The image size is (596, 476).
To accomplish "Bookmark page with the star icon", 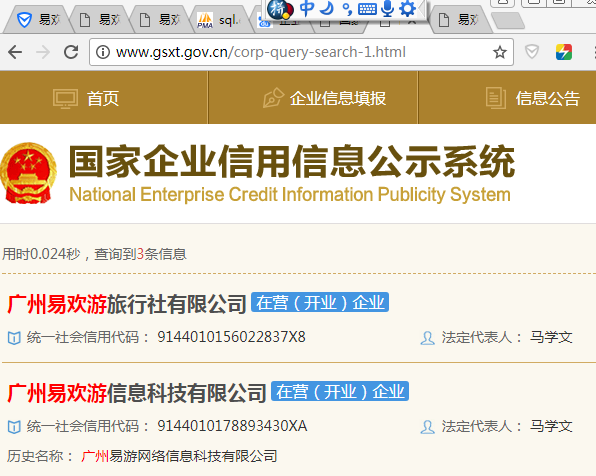I will click(500, 52).
